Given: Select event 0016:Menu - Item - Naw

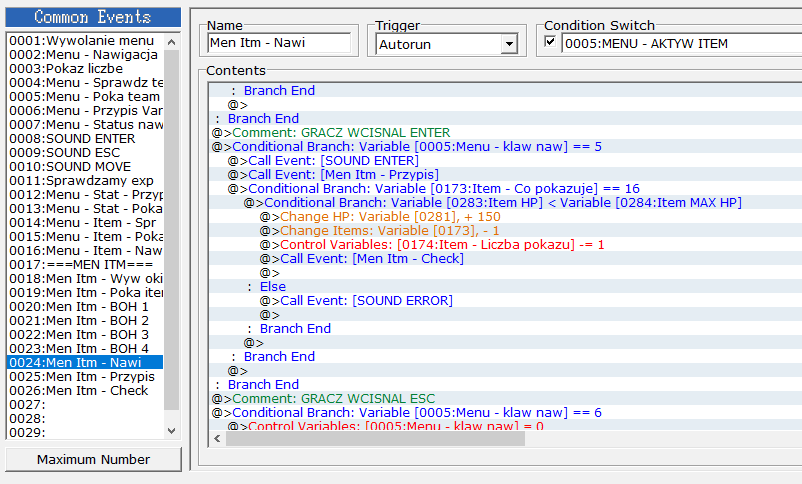Looking at the screenshot, I should [x=85, y=250].
